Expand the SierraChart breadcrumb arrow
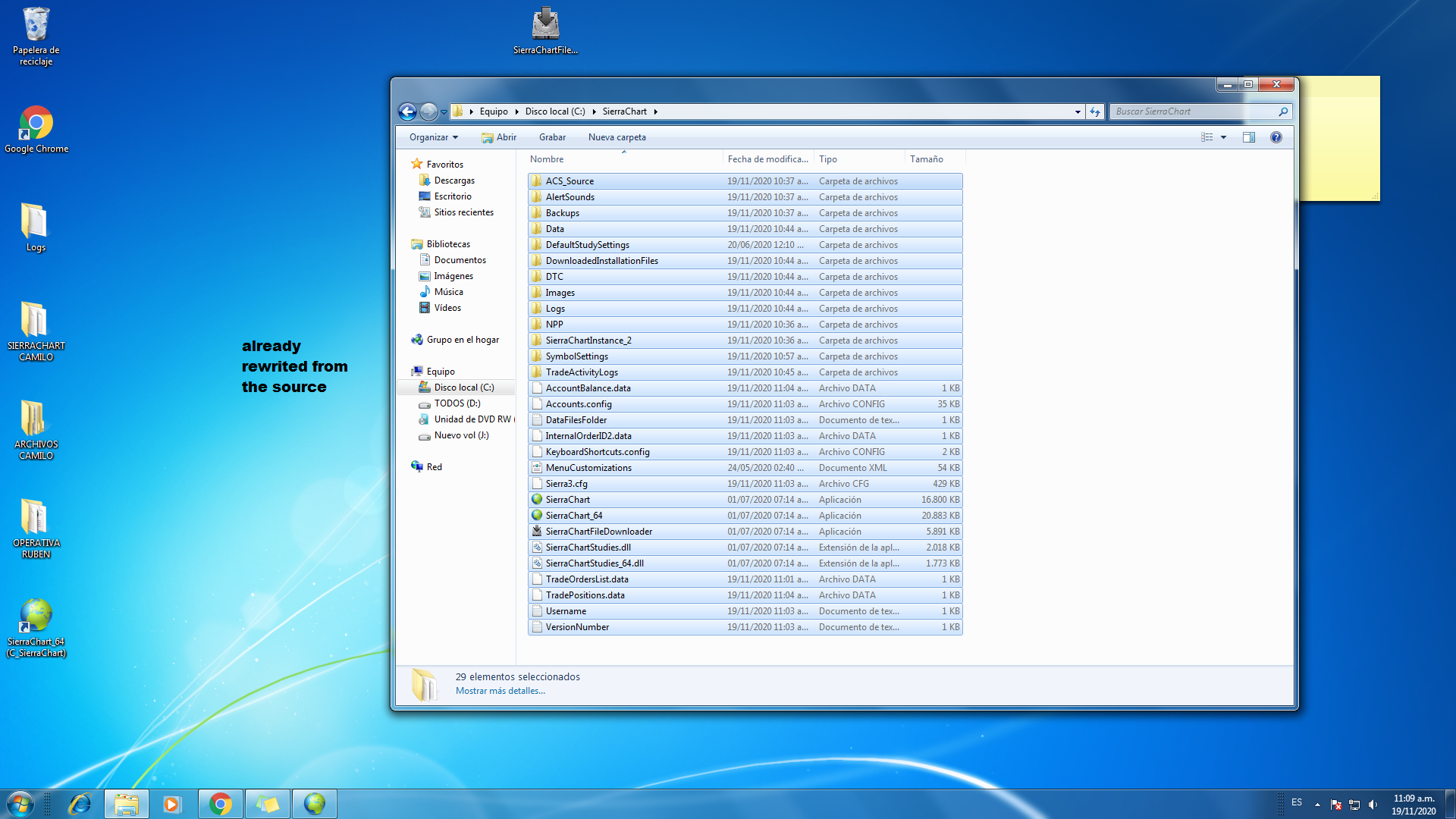1456x819 pixels. [x=656, y=111]
